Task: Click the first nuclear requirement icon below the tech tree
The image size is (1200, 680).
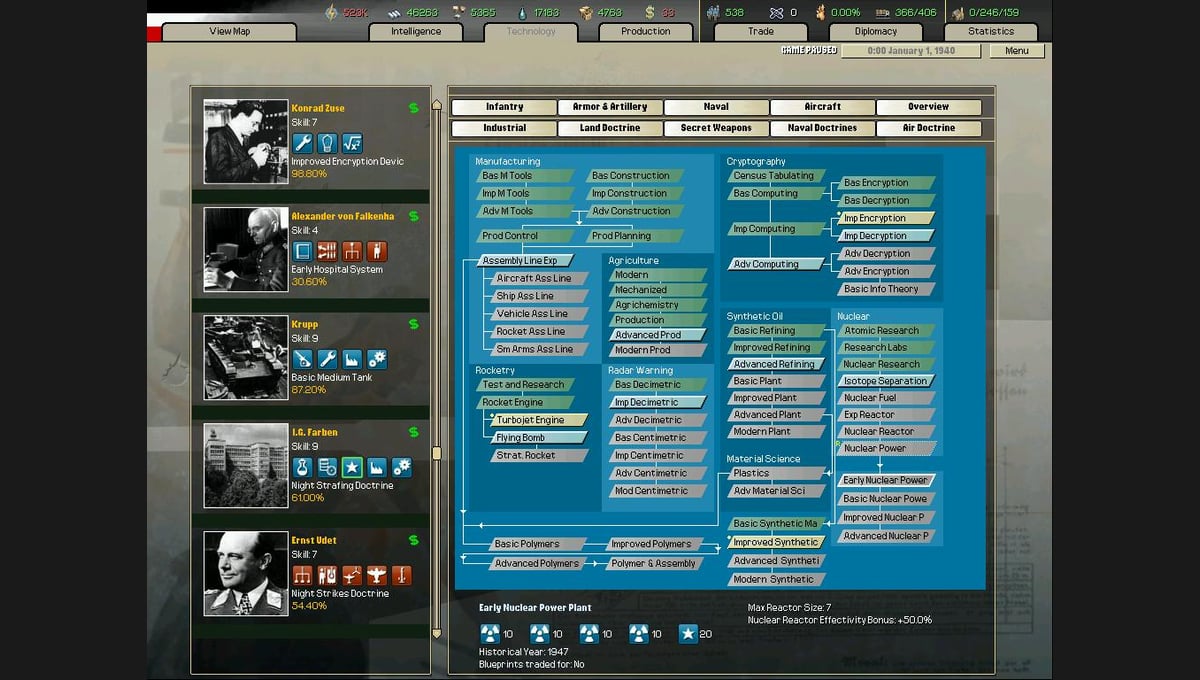Action: (490, 634)
